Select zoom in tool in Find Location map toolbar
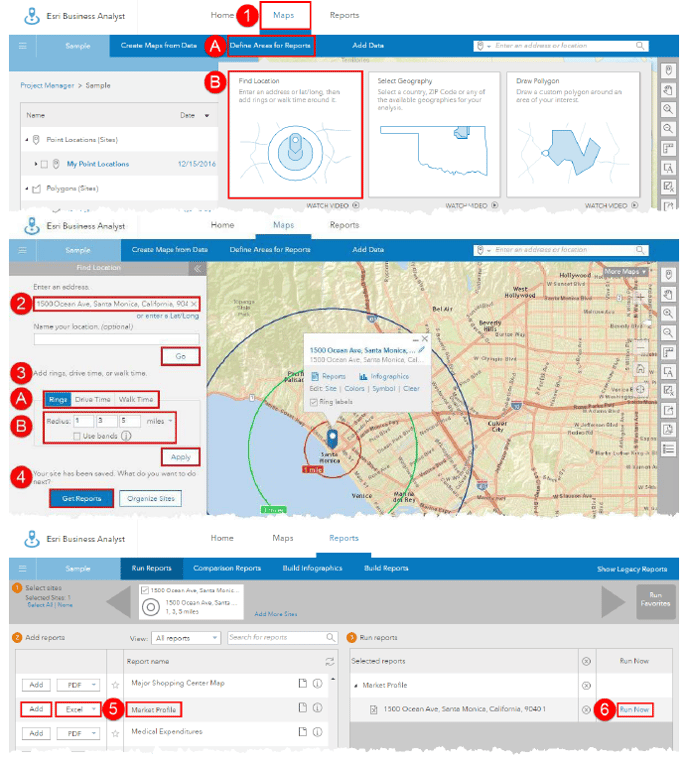The image size is (688, 764). tap(668, 313)
